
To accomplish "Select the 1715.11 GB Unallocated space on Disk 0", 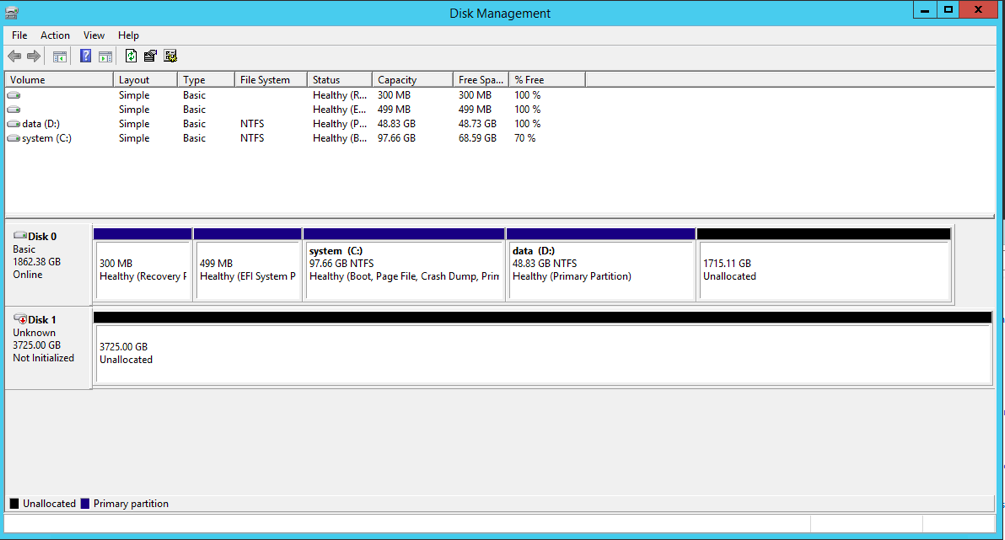I will tap(823, 270).
